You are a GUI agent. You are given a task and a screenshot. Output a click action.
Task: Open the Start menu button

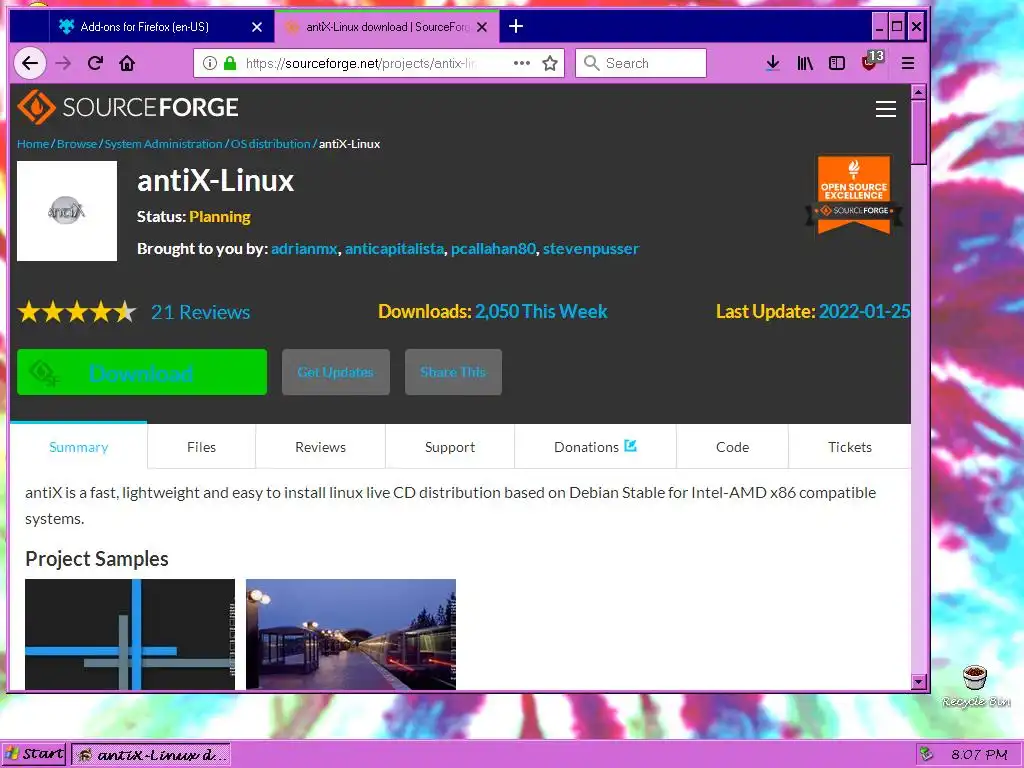pos(34,754)
